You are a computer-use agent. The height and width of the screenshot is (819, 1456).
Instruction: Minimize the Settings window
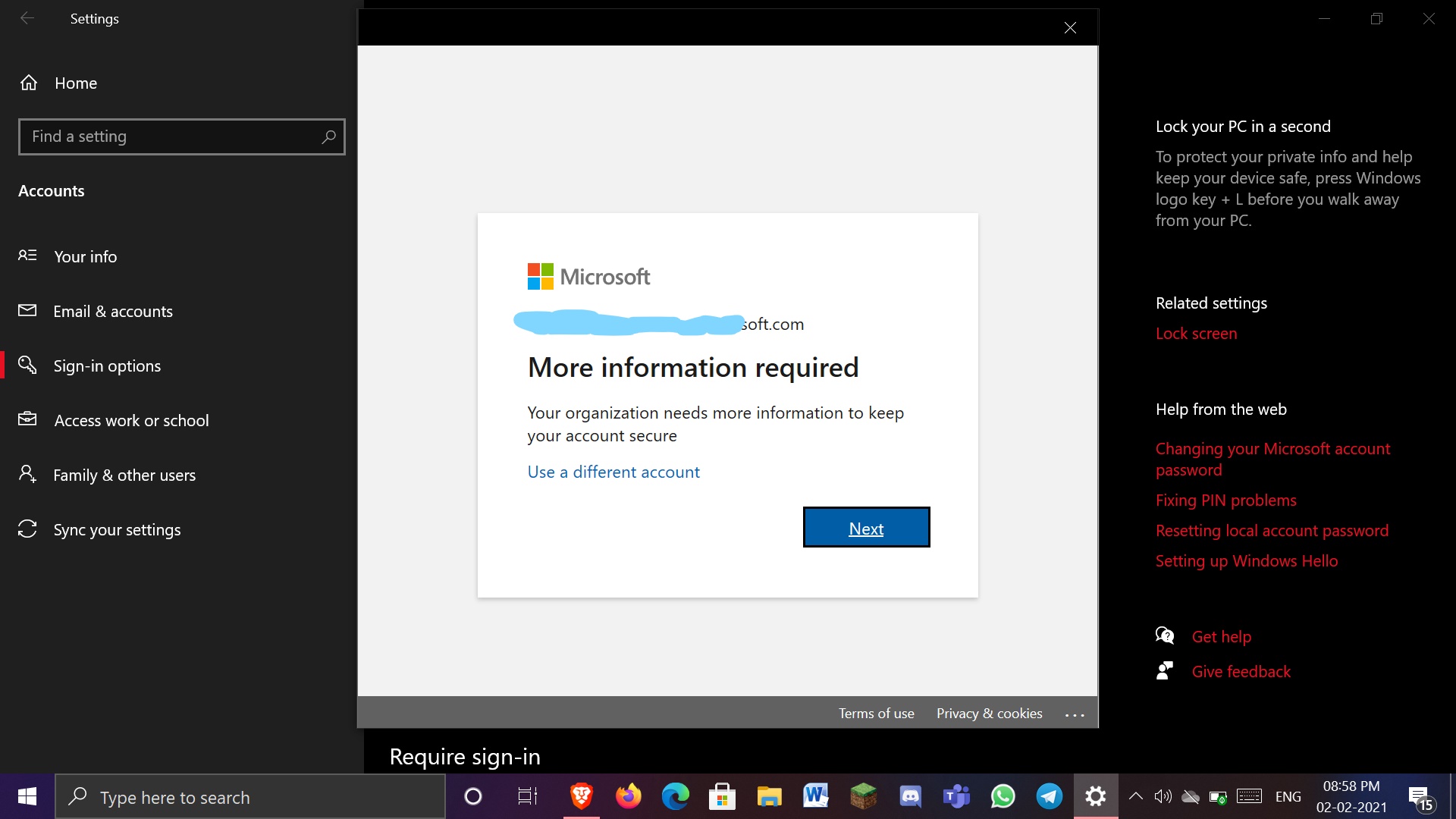tap(1324, 18)
